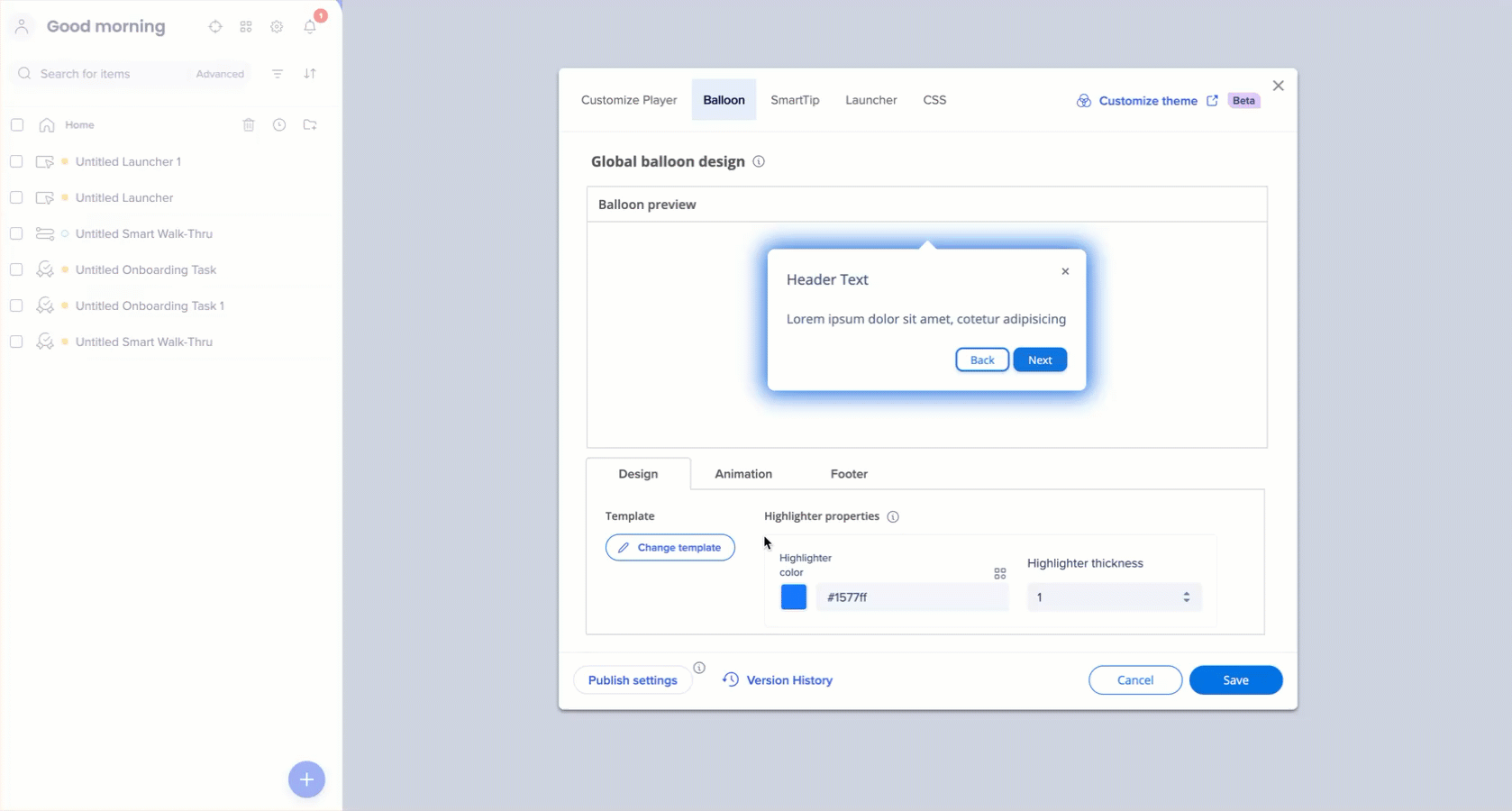Select the Home select-all checkbox
Viewport: 1512px width, 811px height.
coord(17,125)
